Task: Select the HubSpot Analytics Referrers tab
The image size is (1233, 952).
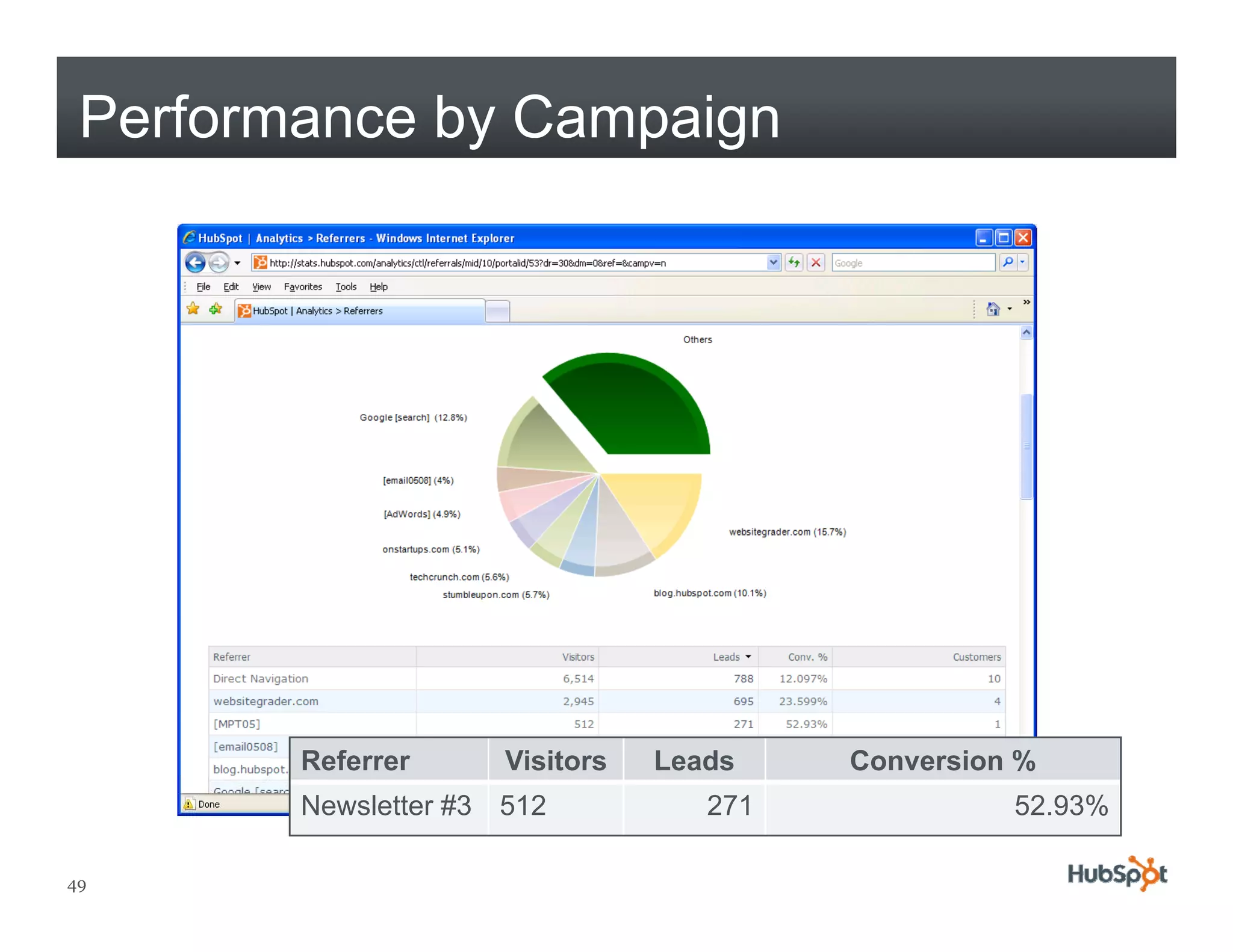Action: click(x=359, y=311)
